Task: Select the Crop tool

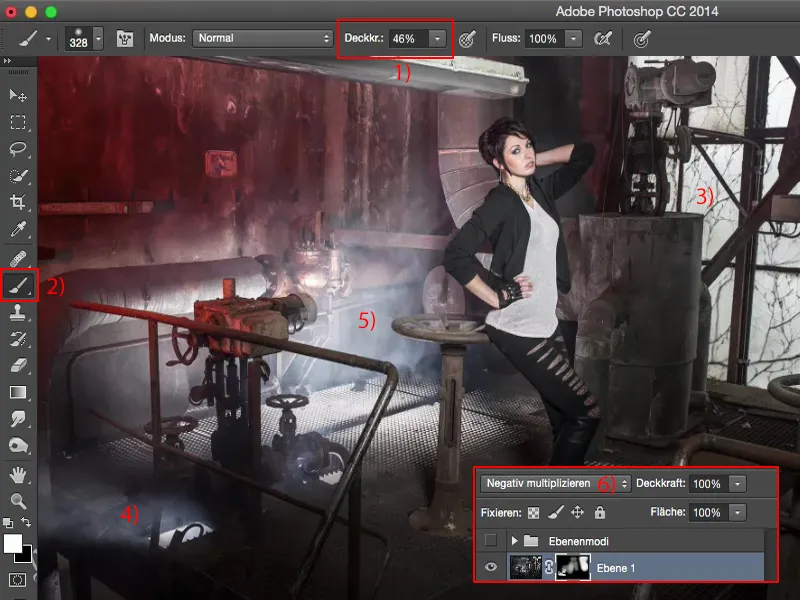Action: [x=18, y=202]
